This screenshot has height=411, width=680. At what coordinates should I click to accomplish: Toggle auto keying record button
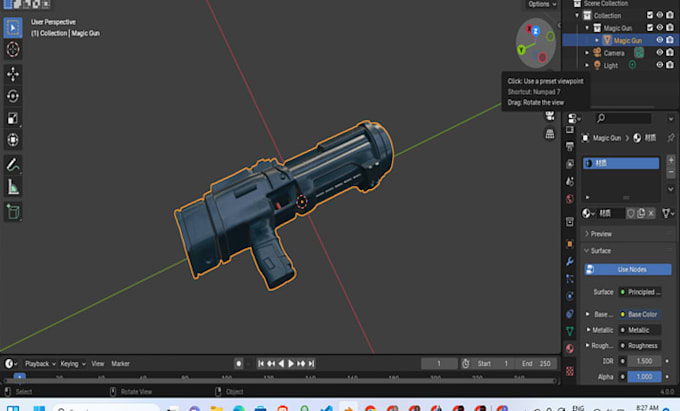click(x=239, y=364)
